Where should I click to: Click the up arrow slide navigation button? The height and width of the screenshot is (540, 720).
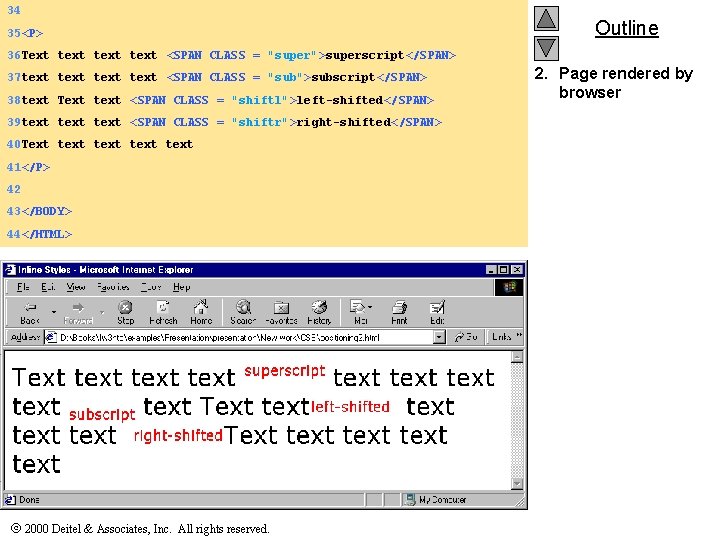(546, 19)
